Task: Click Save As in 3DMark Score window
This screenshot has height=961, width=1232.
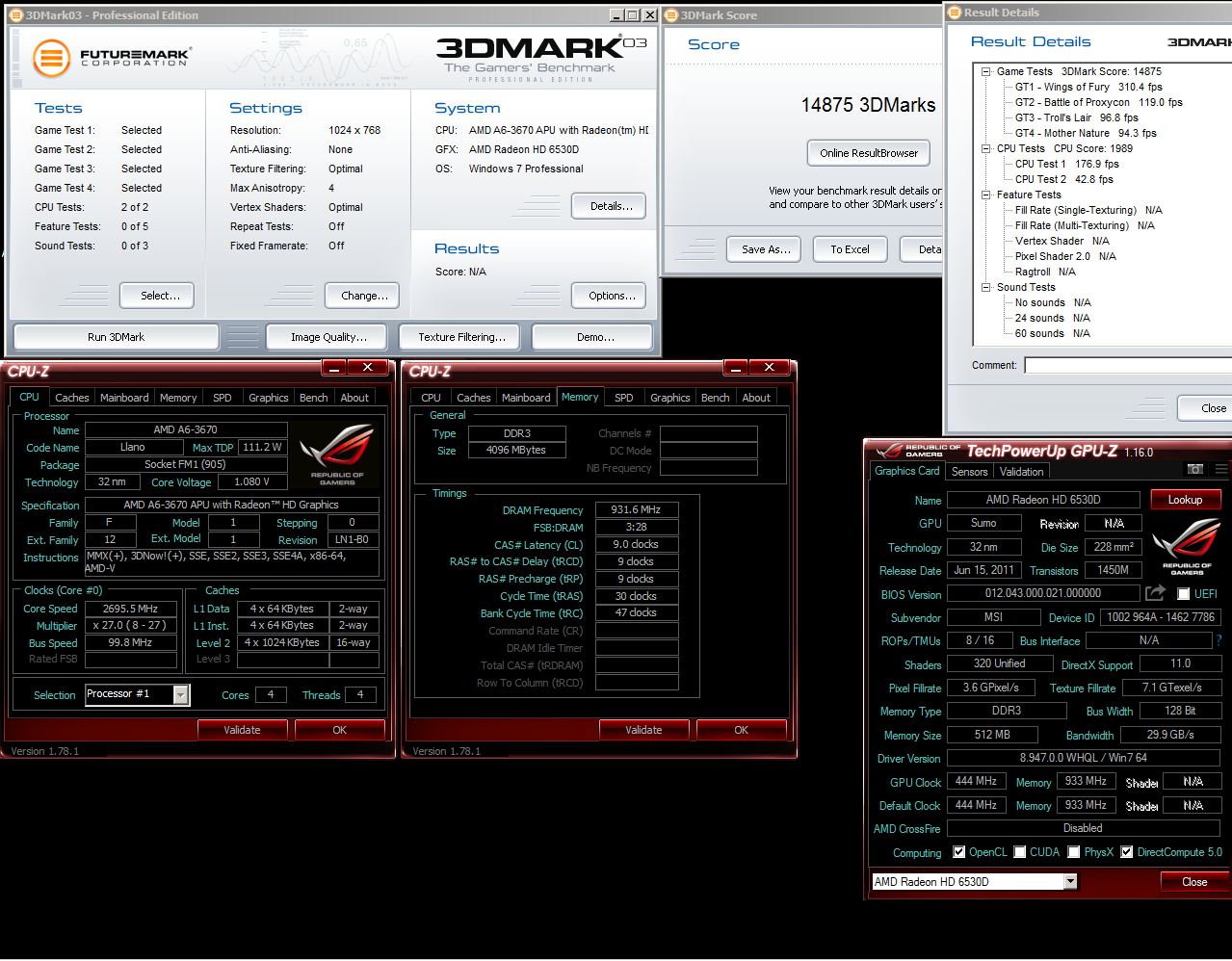Action: click(766, 249)
